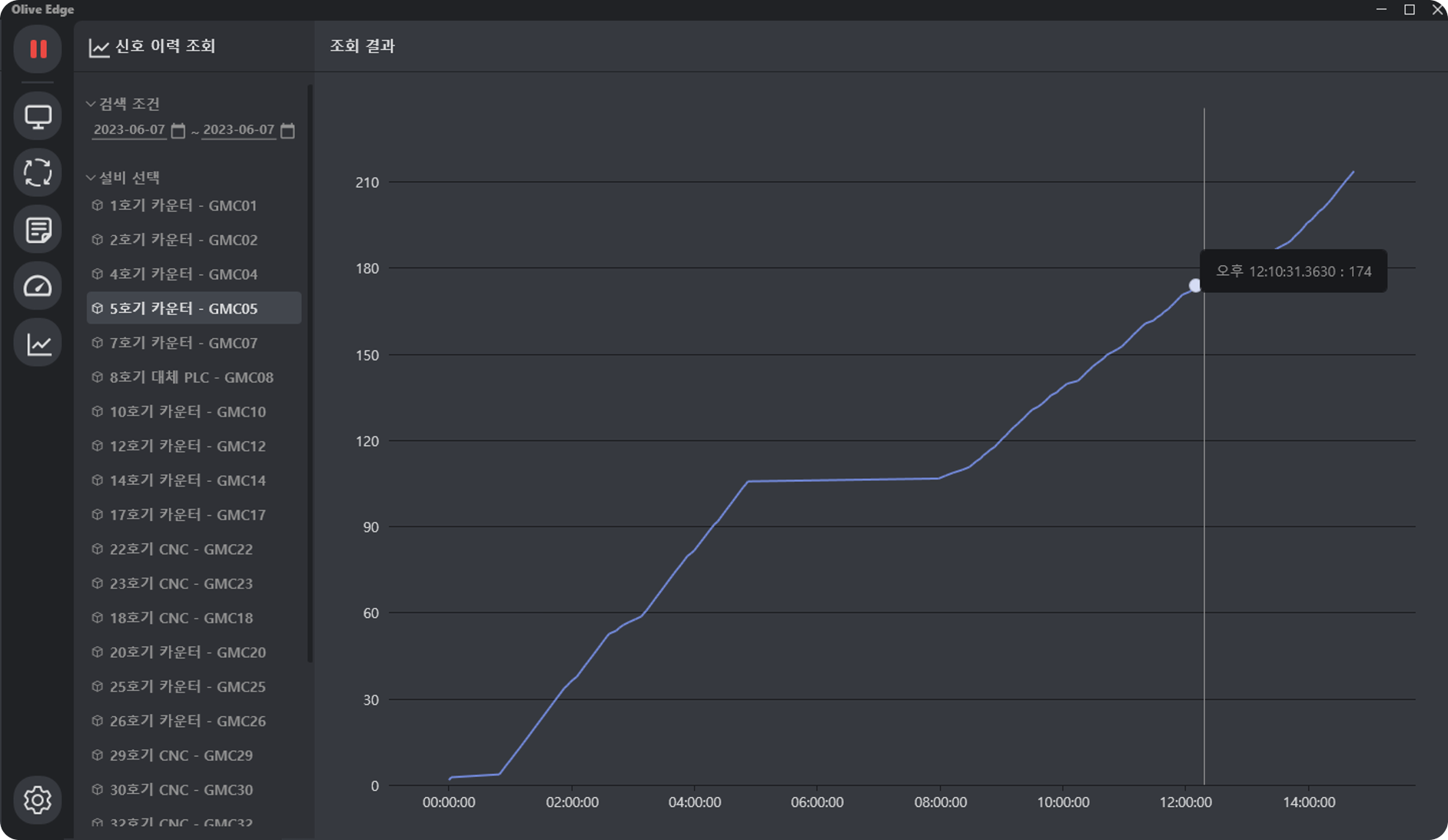Open the log document icon
1448x840 pixels.
[x=38, y=229]
